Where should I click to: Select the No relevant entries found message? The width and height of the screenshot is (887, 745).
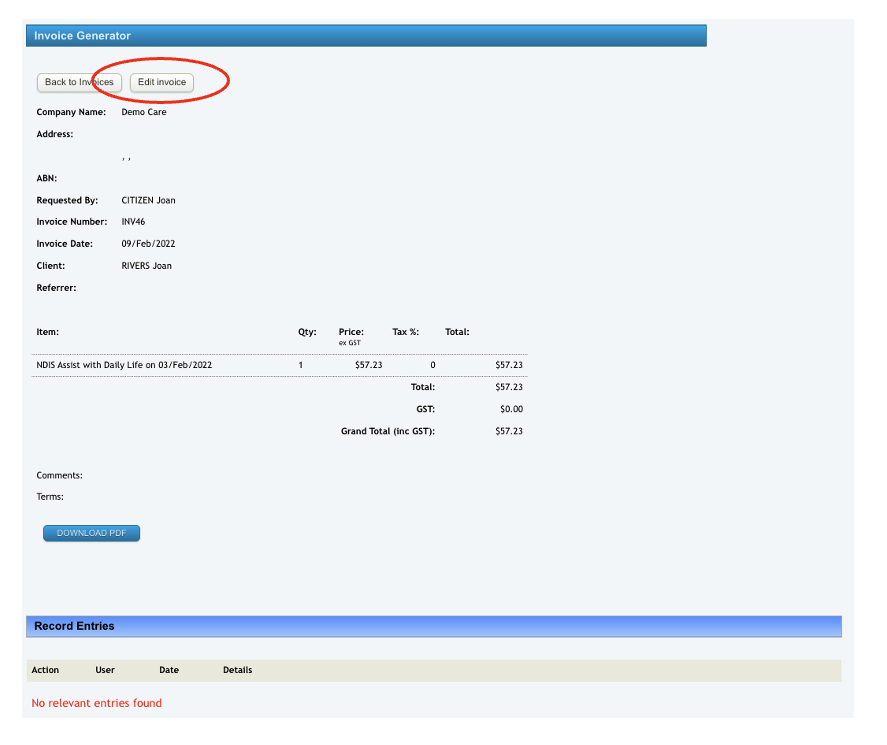click(97, 703)
